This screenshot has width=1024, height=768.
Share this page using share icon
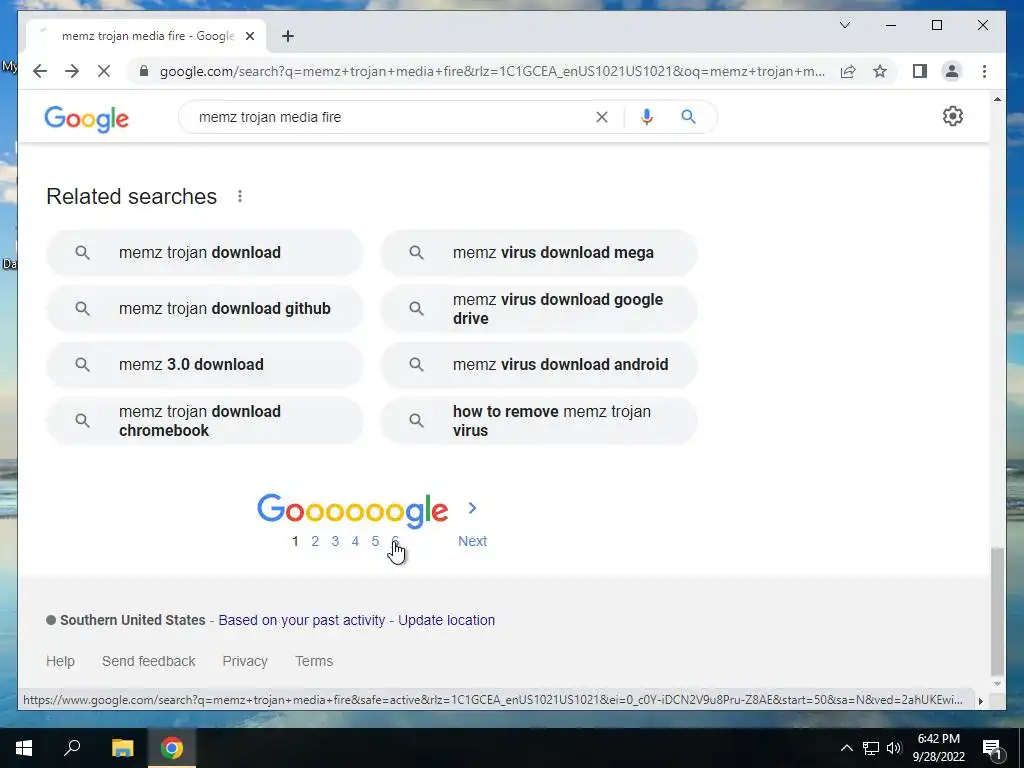click(848, 71)
